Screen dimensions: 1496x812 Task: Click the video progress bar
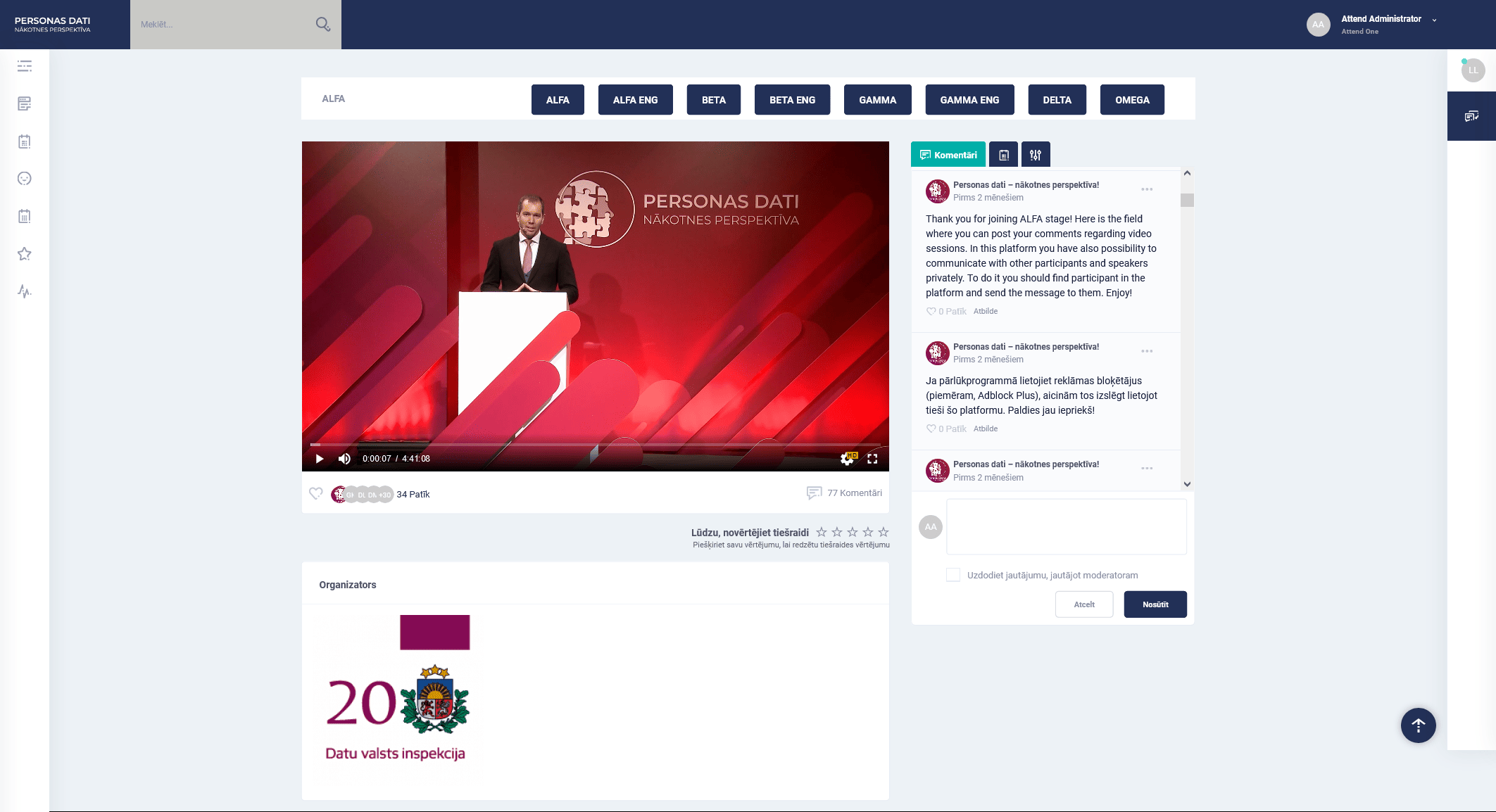click(x=595, y=445)
